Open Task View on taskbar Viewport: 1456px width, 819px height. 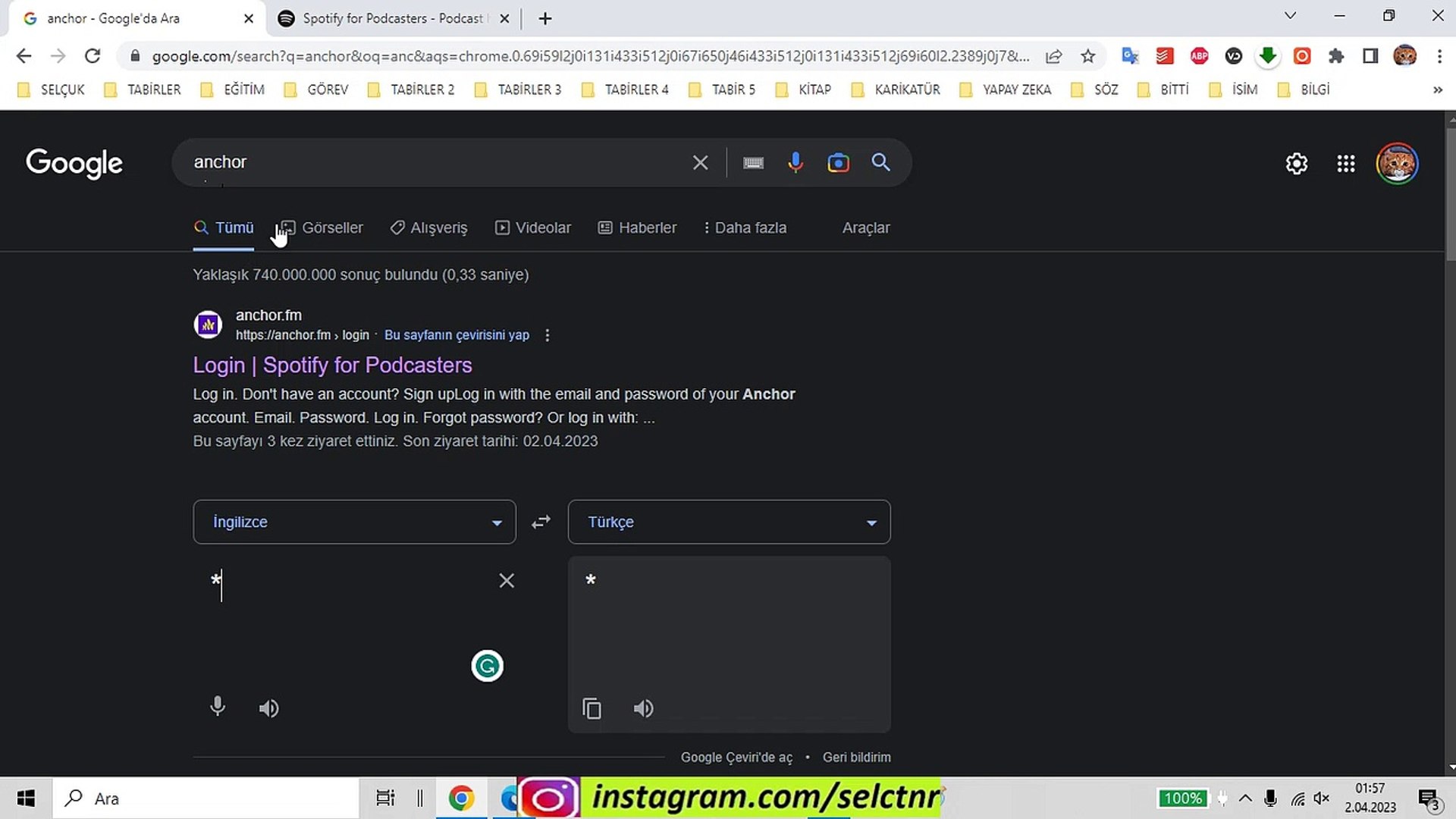point(385,798)
